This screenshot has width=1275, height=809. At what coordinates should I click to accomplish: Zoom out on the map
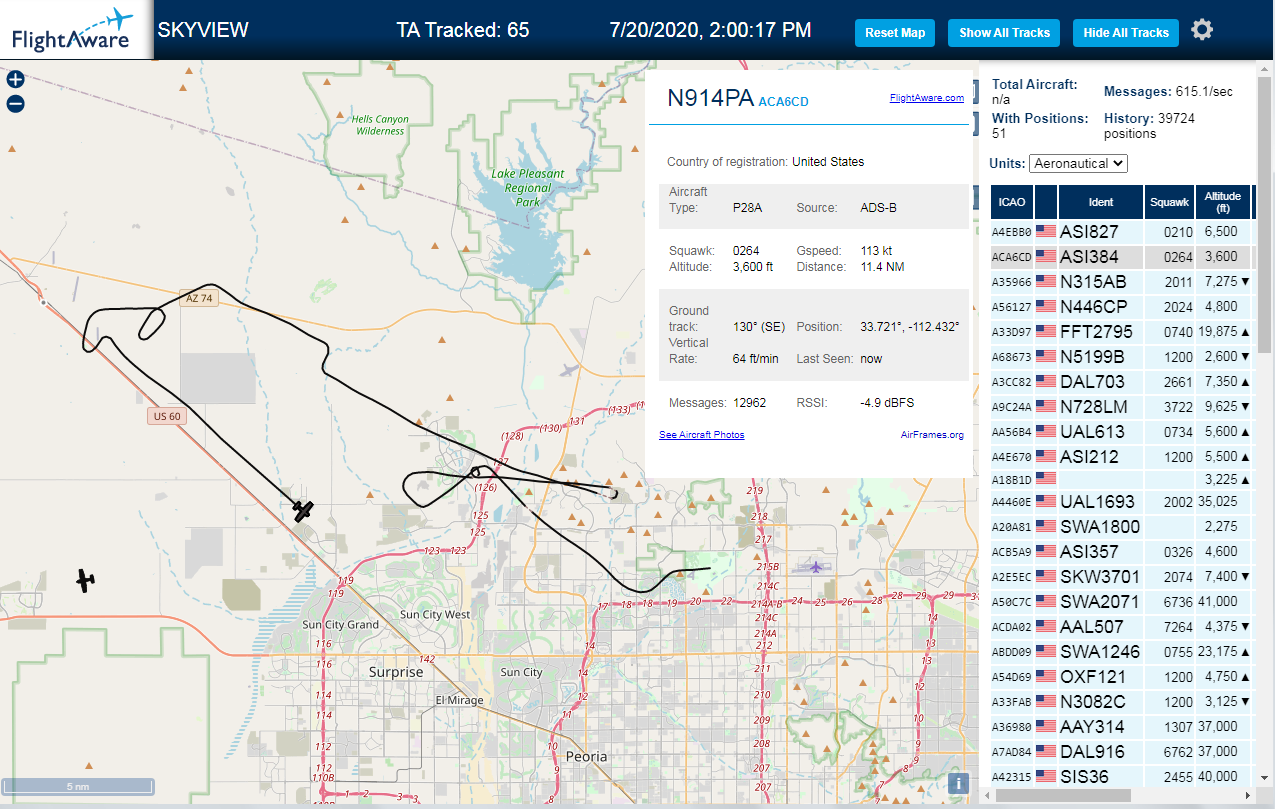click(x=15, y=103)
